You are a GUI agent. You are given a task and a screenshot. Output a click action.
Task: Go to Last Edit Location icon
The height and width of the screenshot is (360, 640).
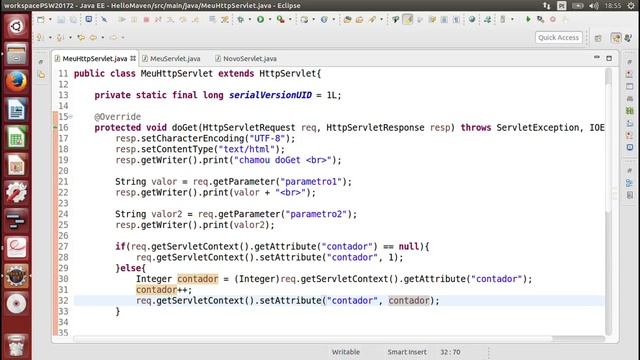pyautogui.click(x=81, y=38)
